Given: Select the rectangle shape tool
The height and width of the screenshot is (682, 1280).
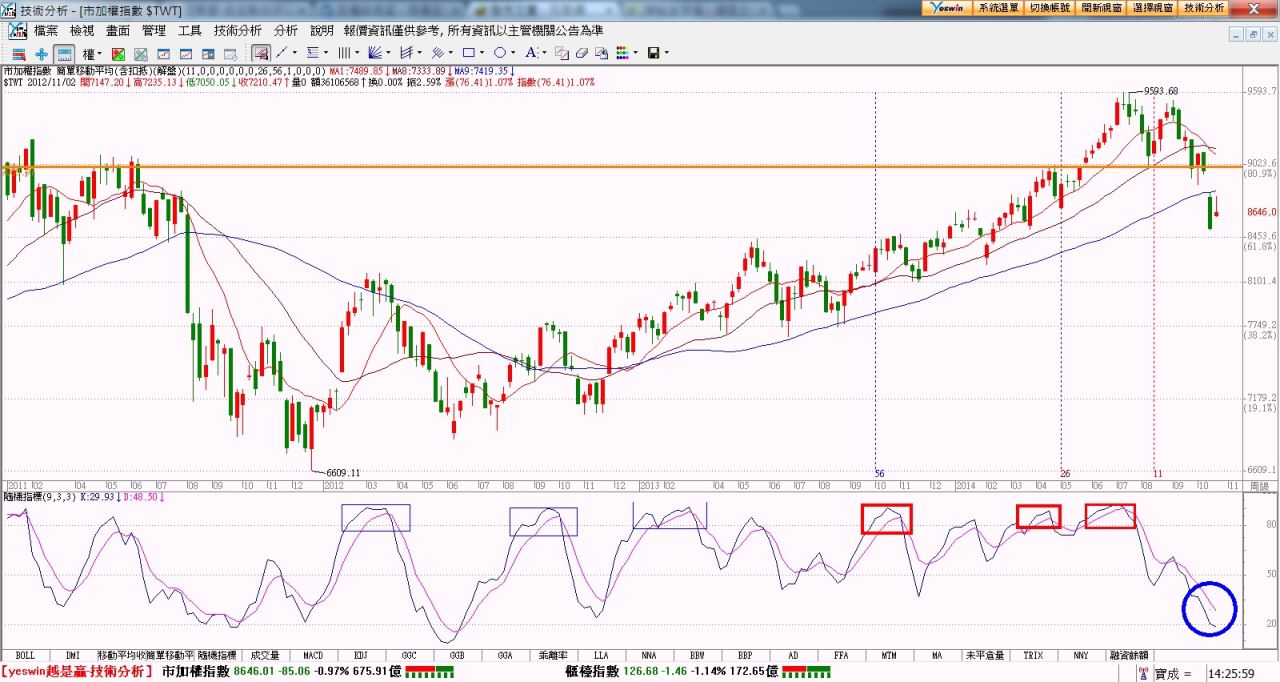Looking at the screenshot, I should [468, 53].
